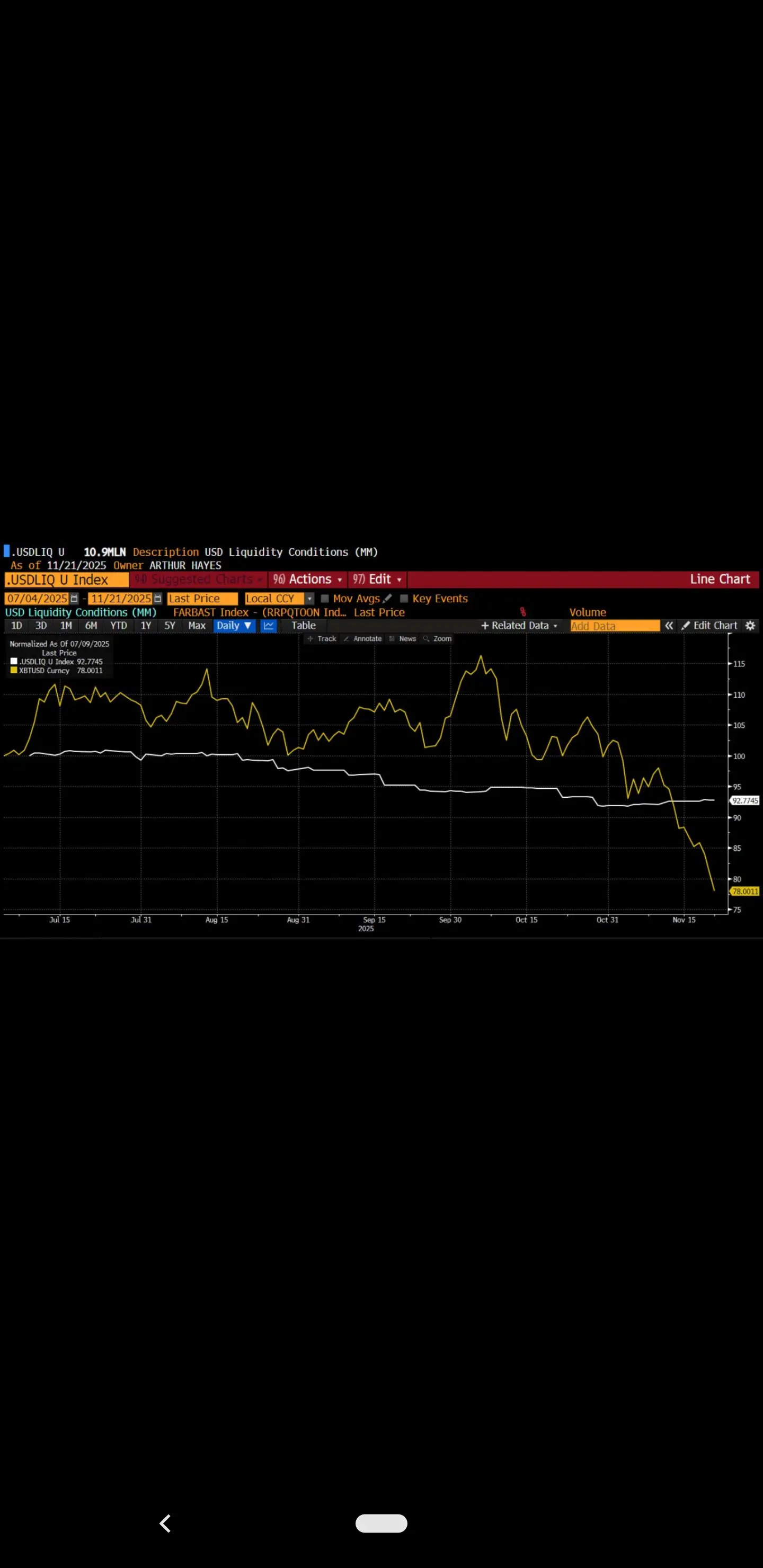Activate the chart Zoom tool

click(437, 638)
